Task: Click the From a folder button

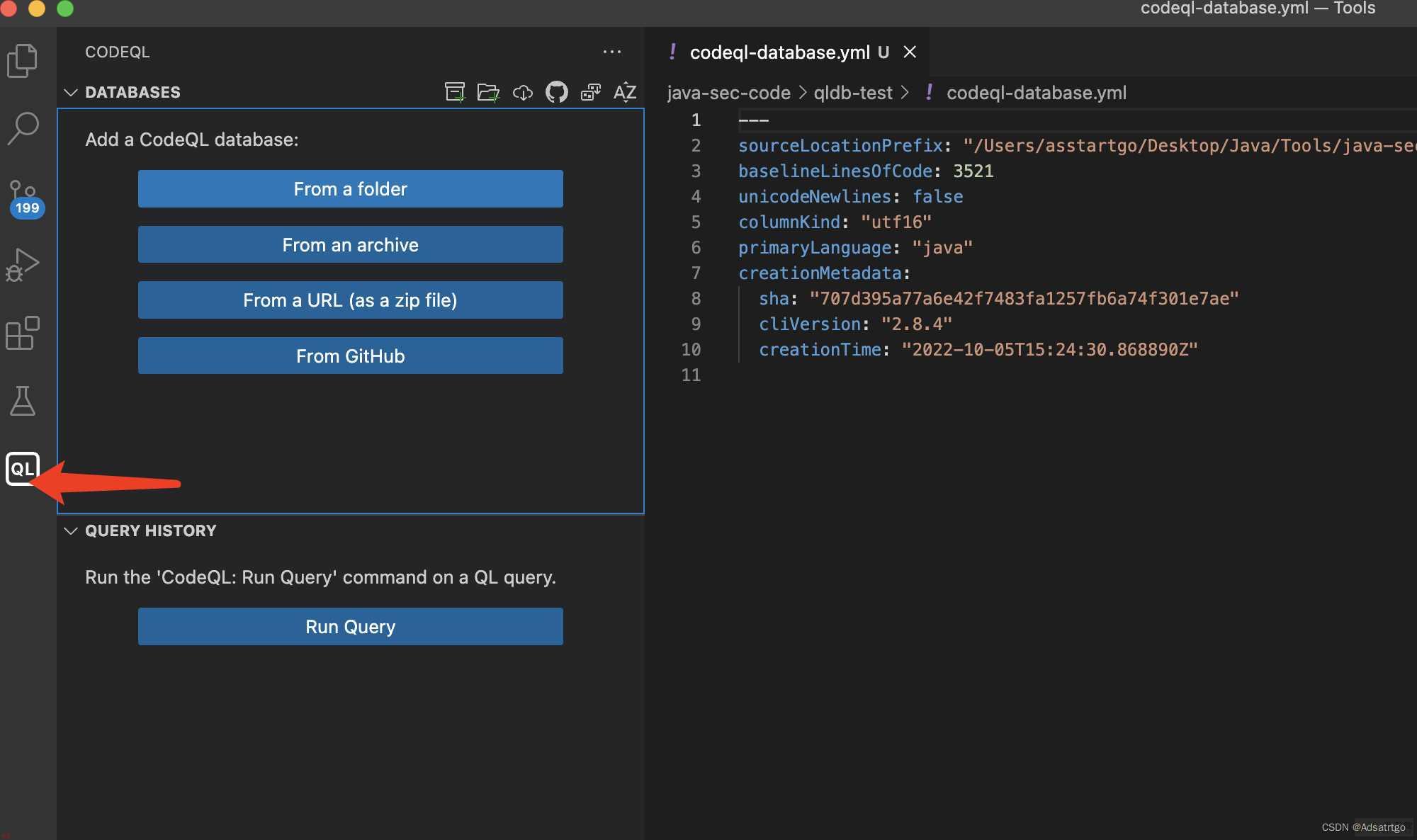Action: pyautogui.click(x=351, y=188)
